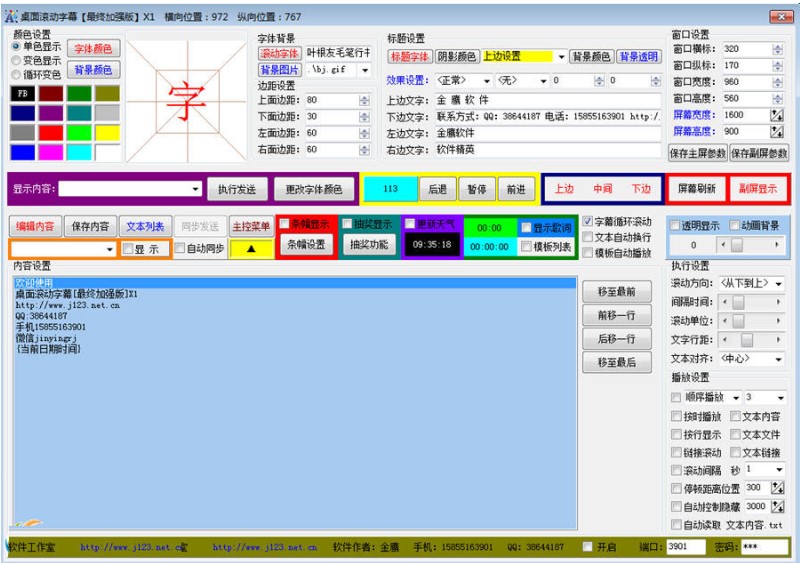This screenshot has height=563, width=800.
Task: Click the icon beside 自动控制隐藏 3000
Action: point(776,507)
